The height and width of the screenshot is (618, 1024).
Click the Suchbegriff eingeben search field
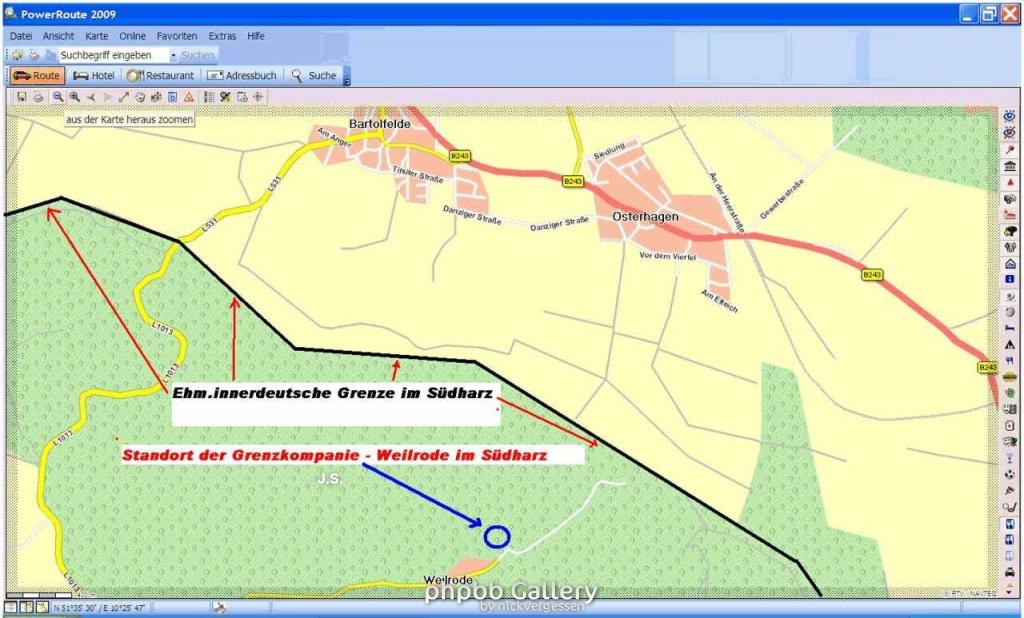[112, 55]
